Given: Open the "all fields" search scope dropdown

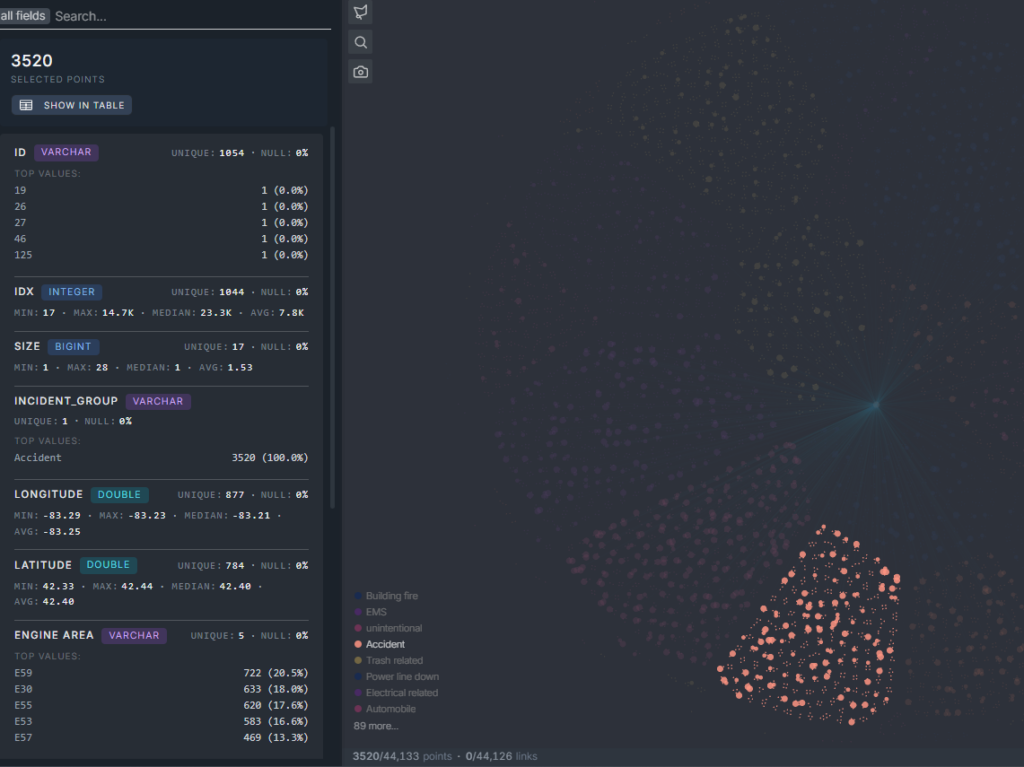Looking at the screenshot, I should coord(24,16).
